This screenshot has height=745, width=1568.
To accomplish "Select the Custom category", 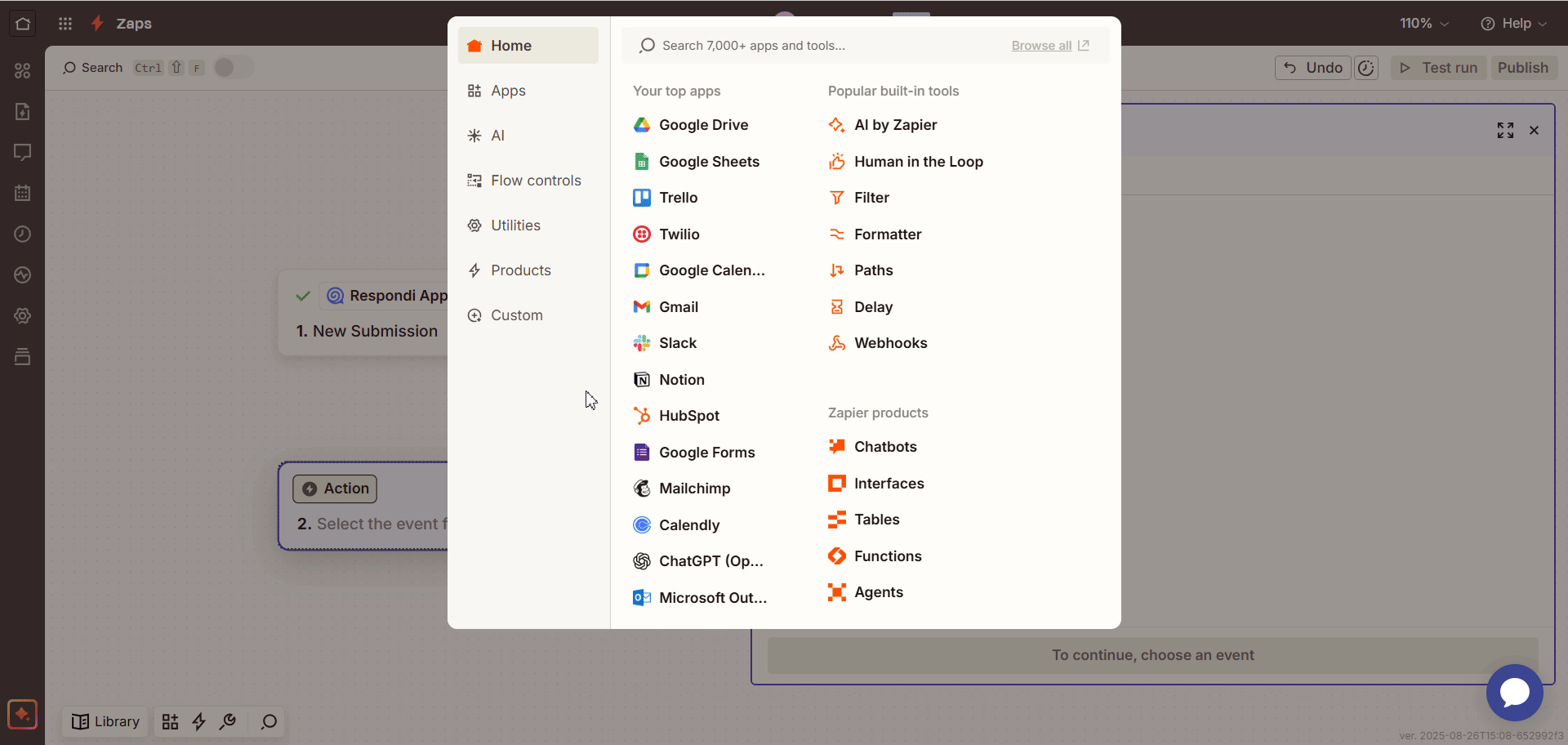I will (x=528, y=315).
